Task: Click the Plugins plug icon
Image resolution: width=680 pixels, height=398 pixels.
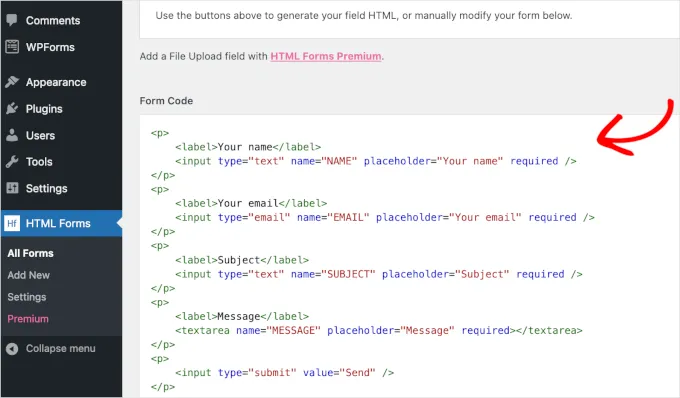Action: pyautogui.click(x=12, y=108)
